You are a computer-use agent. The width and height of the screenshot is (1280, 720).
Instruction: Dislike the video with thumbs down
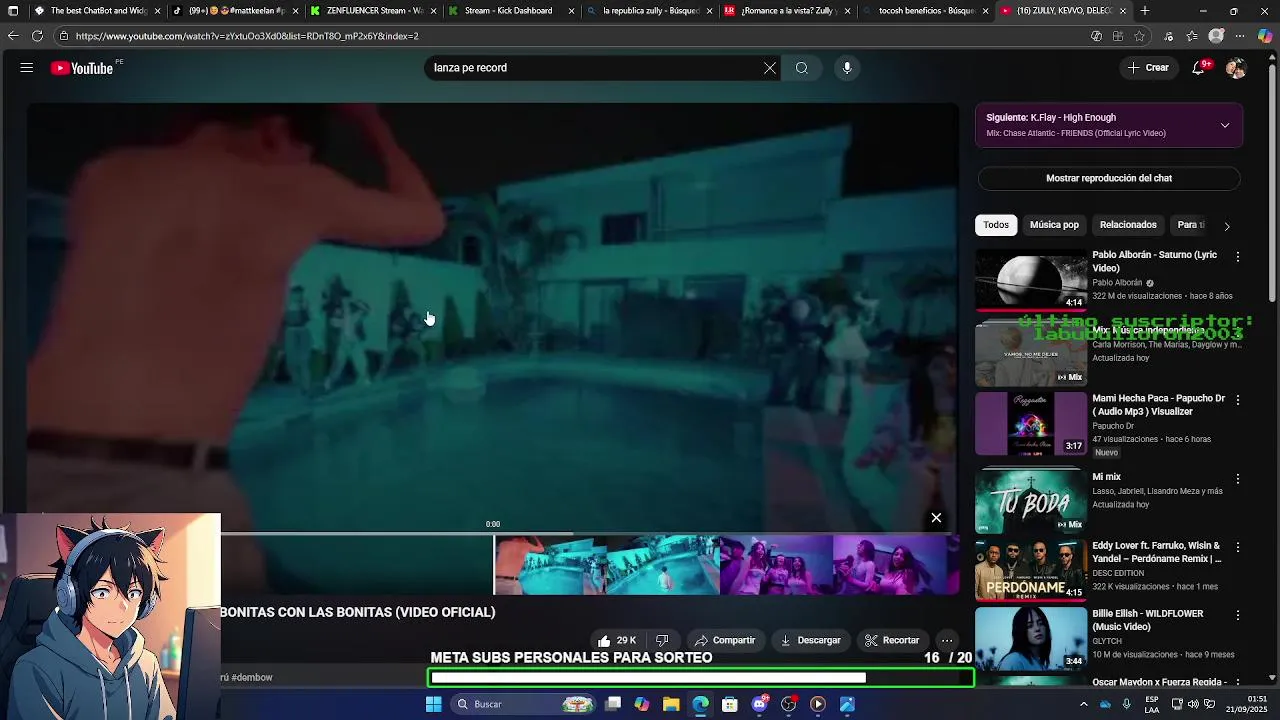(x=662, y=640)
